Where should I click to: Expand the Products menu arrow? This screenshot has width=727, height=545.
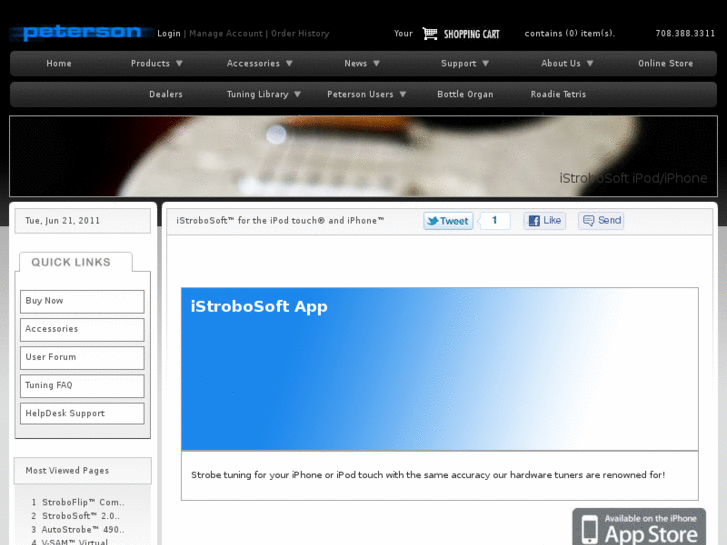click(x=179, y=63)
